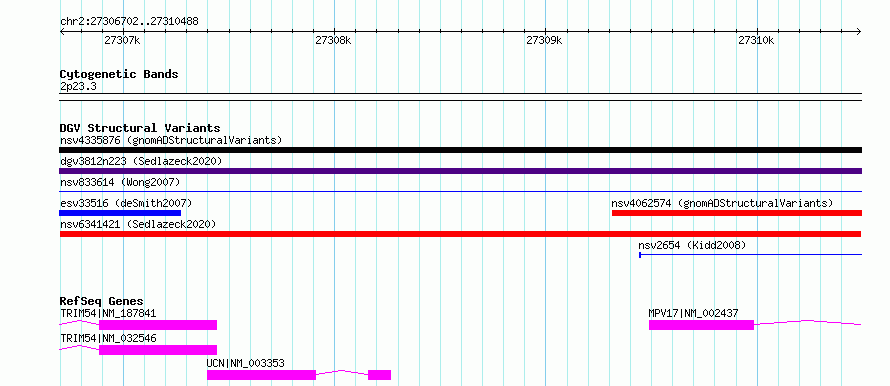This screenshot has width=890, height=386.
Task: Click the short blue esv33516 bar
Action: click(120, 213)
